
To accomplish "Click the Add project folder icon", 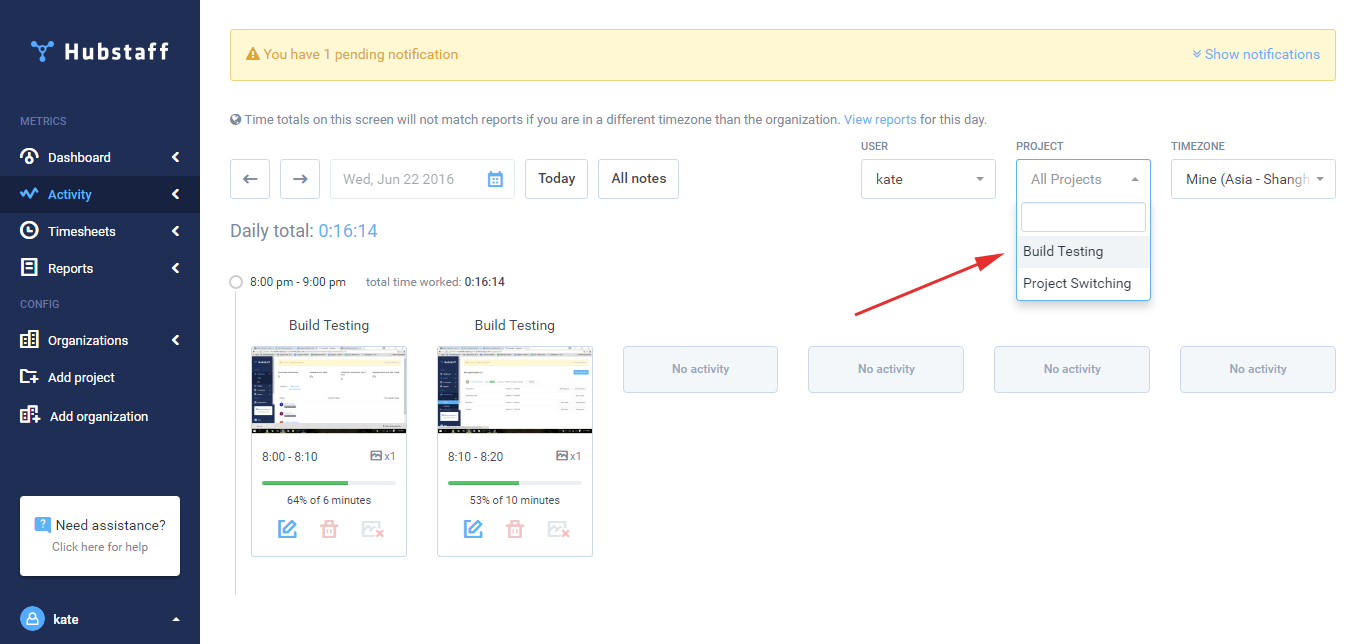I will pos(29,377).
